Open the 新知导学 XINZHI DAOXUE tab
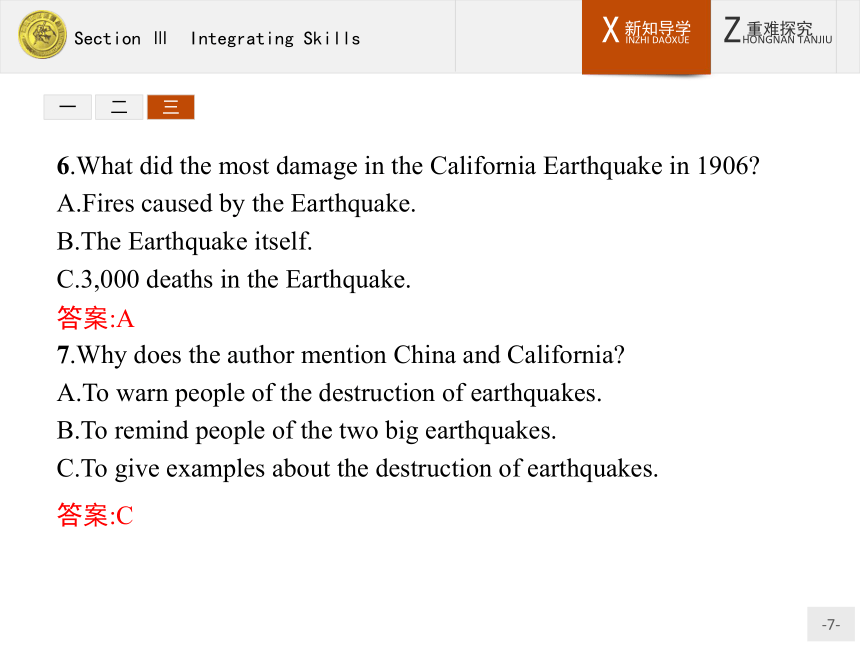 [x=646, y=36]
